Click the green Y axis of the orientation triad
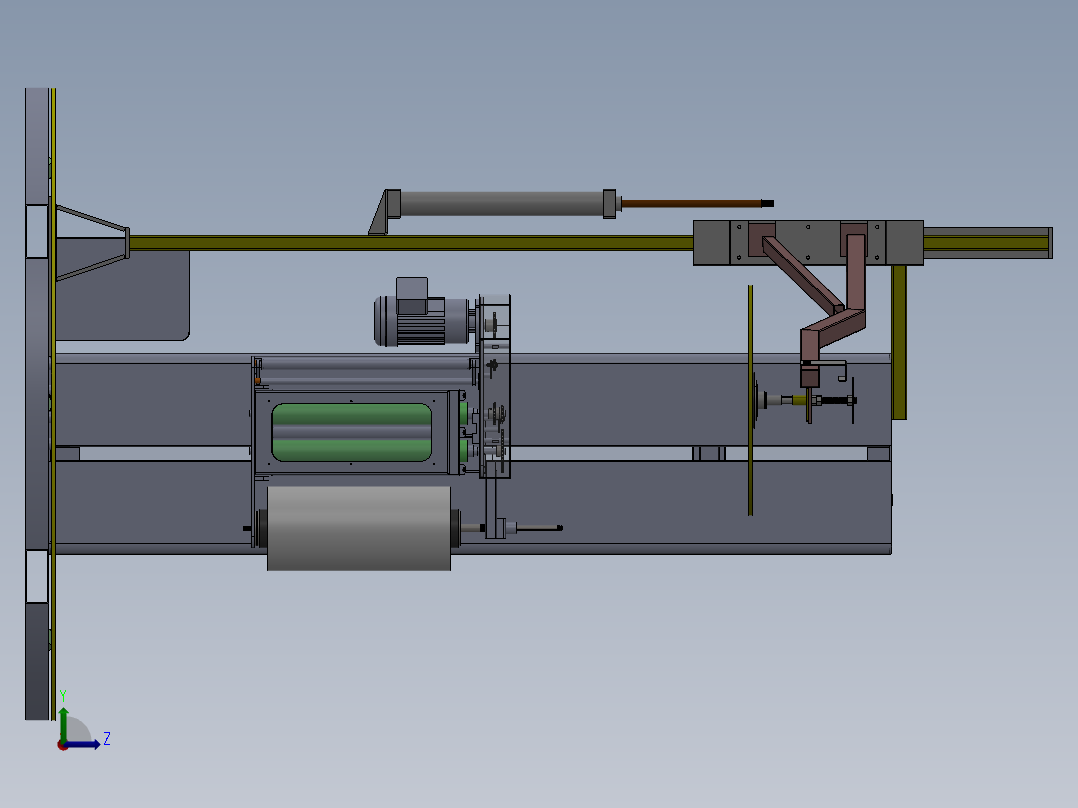The width and height of the screenshot is (1078, 808). click(63, 724)
